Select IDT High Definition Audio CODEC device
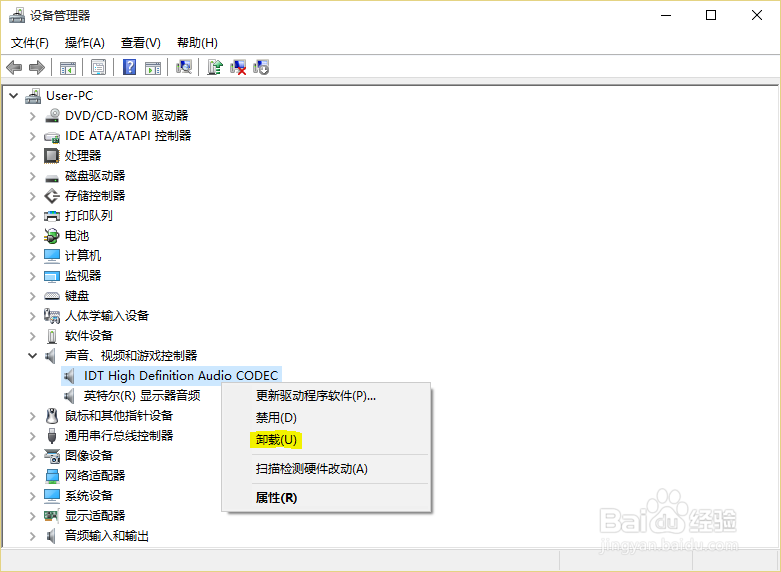Image resolution: width=781 pixels, height=572 pixels. (x=171, y=376)
